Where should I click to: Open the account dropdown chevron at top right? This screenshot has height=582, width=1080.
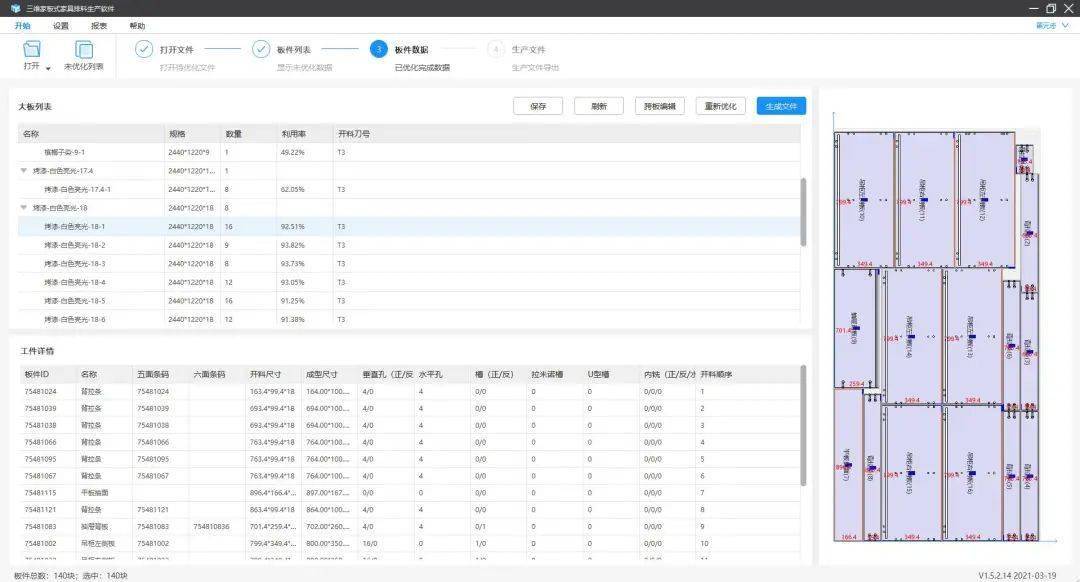click(x=1066, y=25)
